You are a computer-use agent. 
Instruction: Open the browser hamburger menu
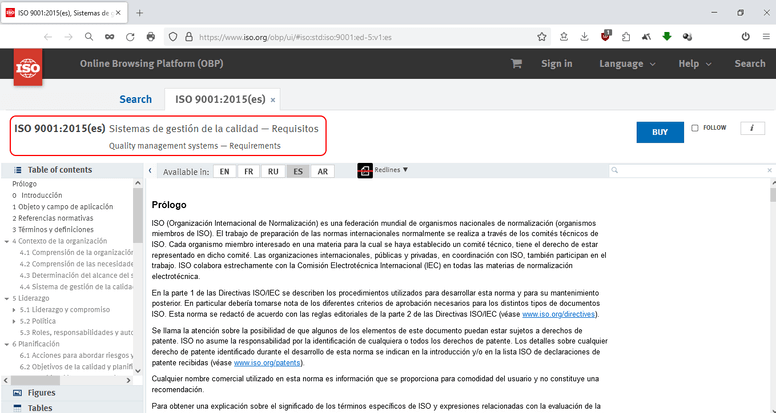pos(766,37)
